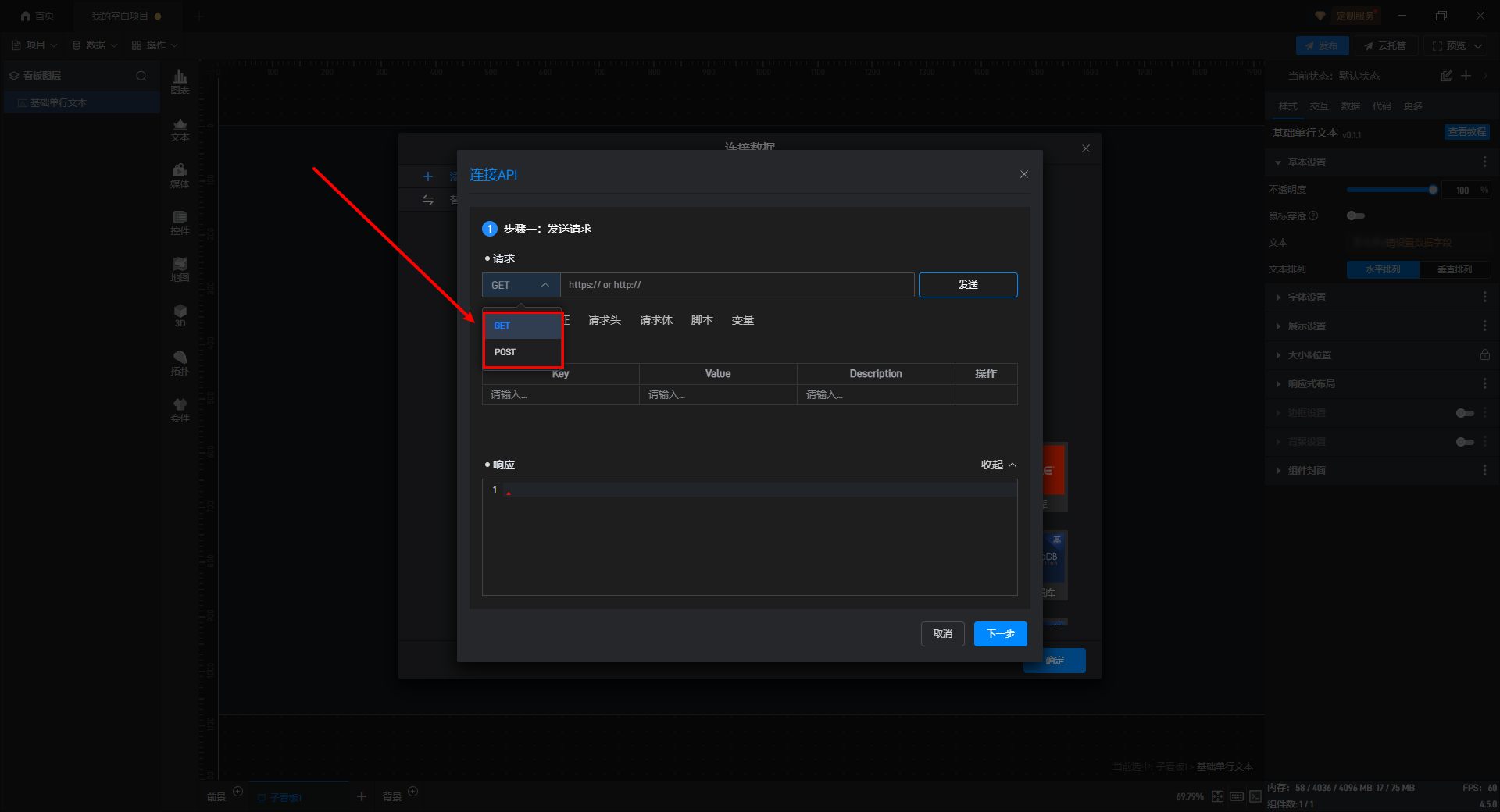Switch to the 变量 tab
The width and height of the screenshot is (1500, 812).
pos(743,320)
